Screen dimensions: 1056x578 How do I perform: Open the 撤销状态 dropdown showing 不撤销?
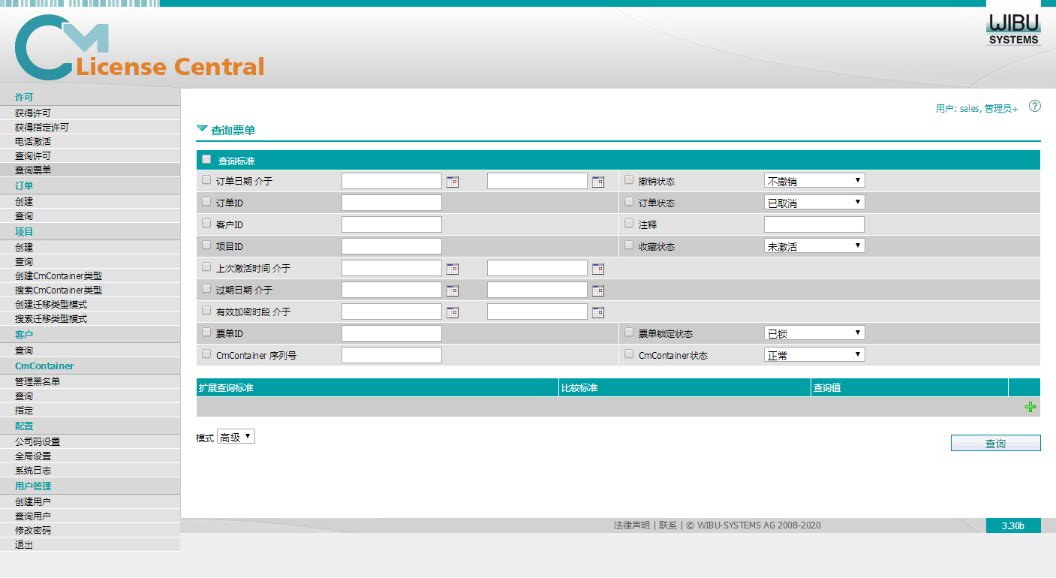[x=814, y=181]
